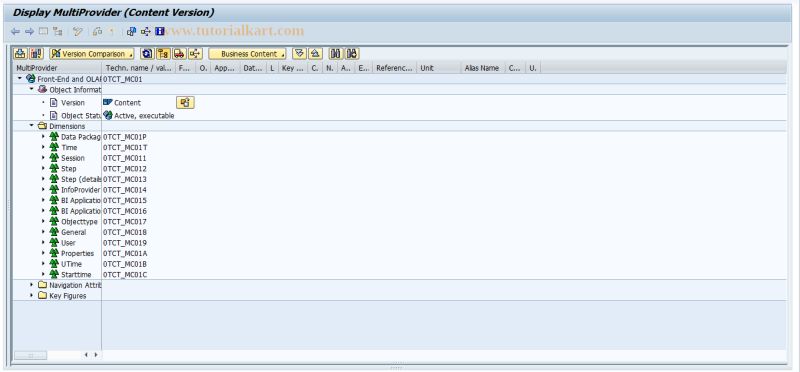800x372 pixels.
Task: Expand the Session dimension node
Action: pos(43,158)
